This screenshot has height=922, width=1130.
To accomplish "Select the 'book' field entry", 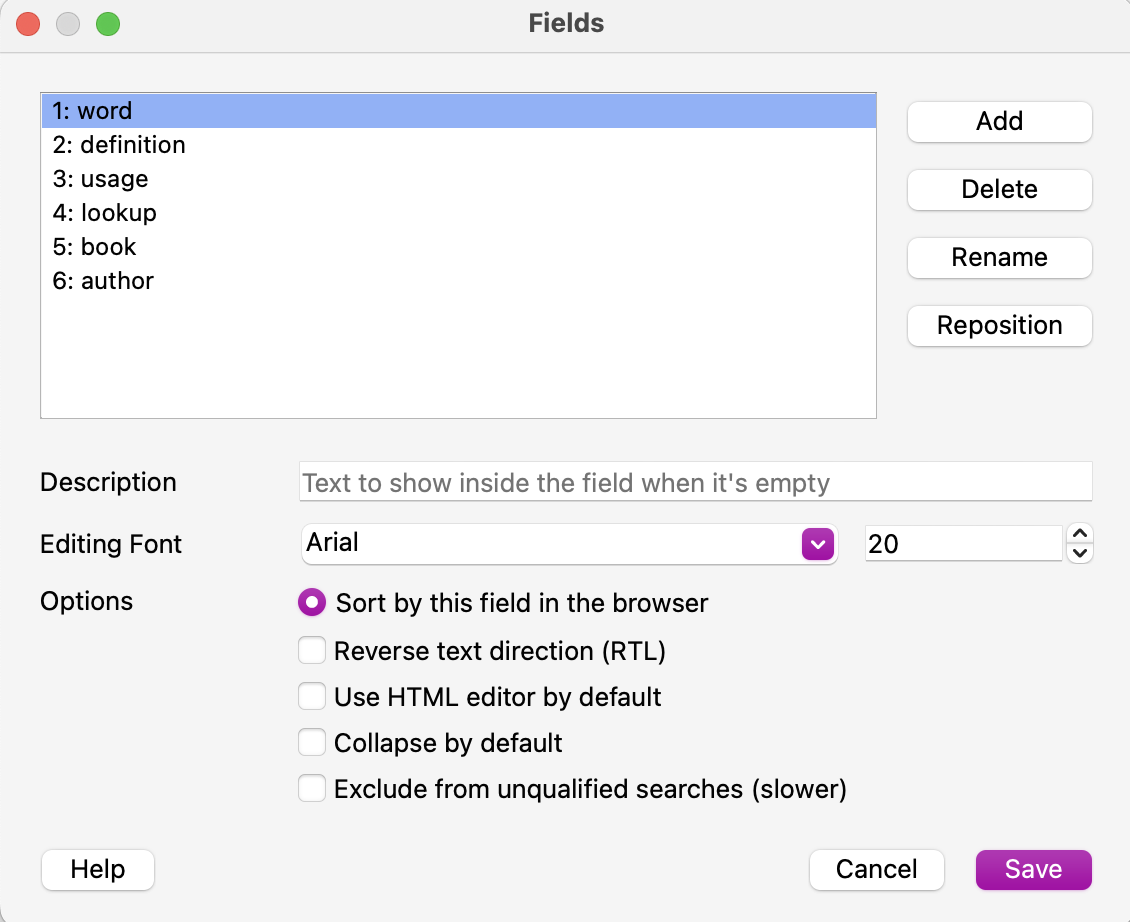I will pyautogui.click(x=94, y=247).
